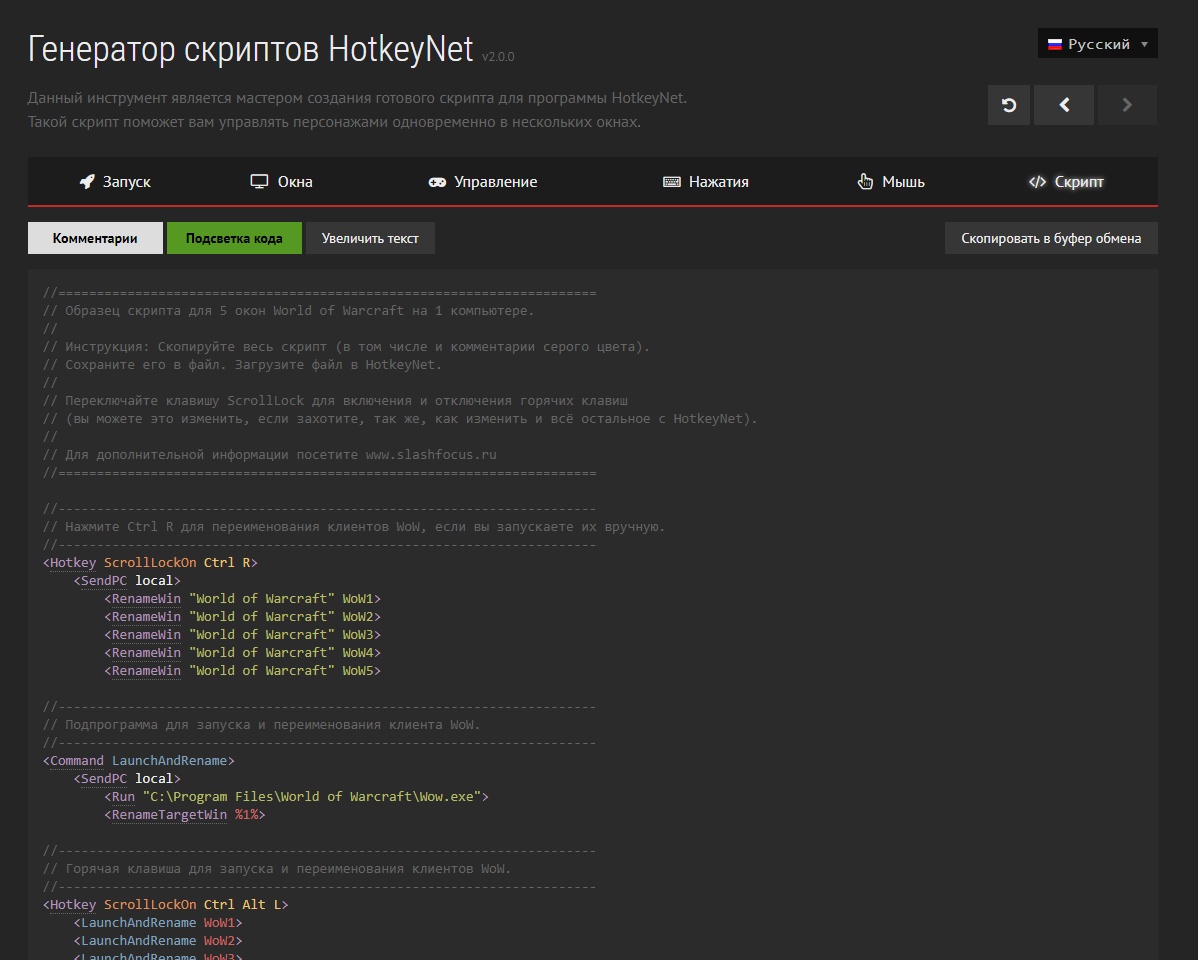
Task: Toggle Подсветка кода highlighting
Action: [234, 238]
